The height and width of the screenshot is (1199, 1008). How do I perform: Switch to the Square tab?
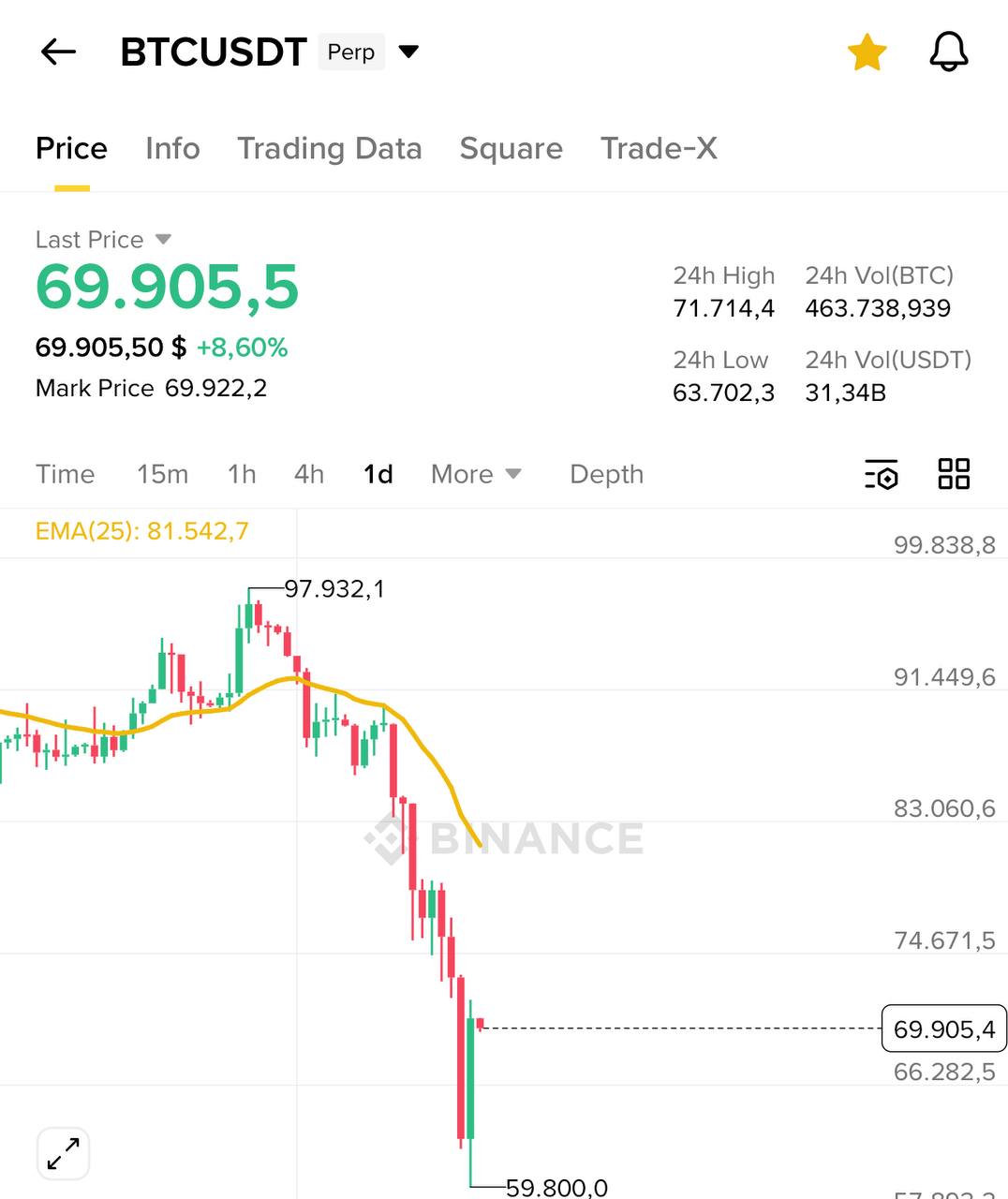pyautogui.click(x=511, y=148)
